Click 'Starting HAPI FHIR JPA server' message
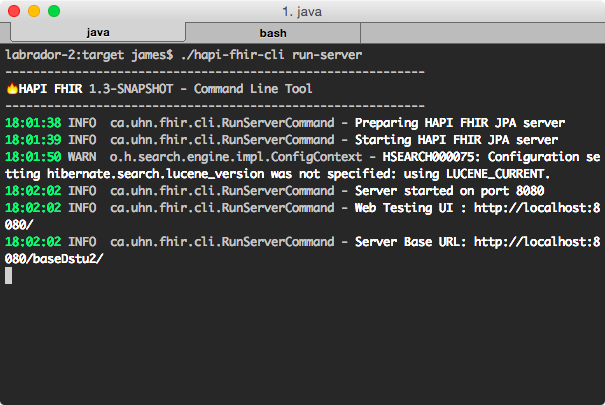The width and height of the screenshot is (605, 405). click(x=457, y=140)
